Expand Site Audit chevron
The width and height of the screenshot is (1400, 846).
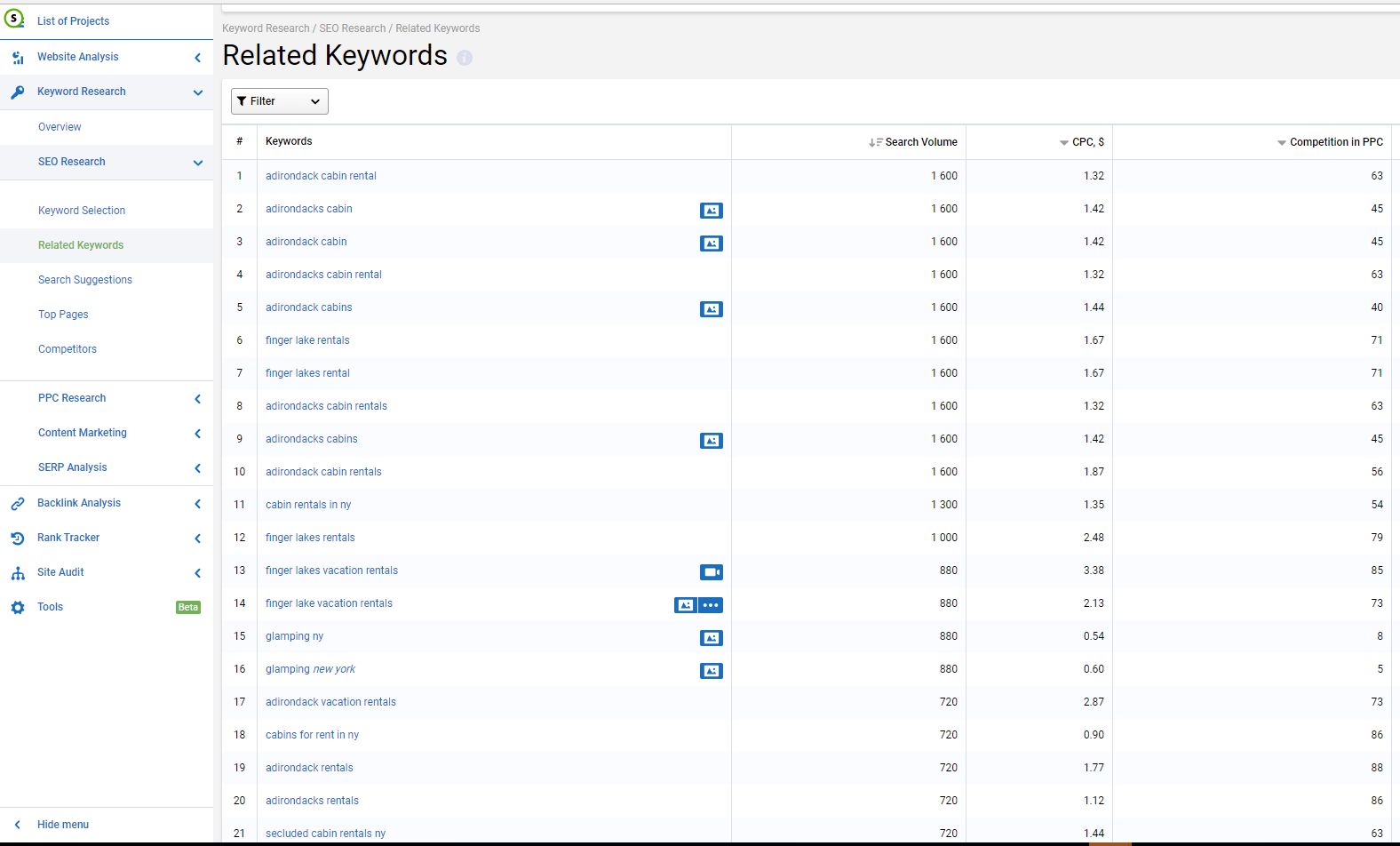197,573
